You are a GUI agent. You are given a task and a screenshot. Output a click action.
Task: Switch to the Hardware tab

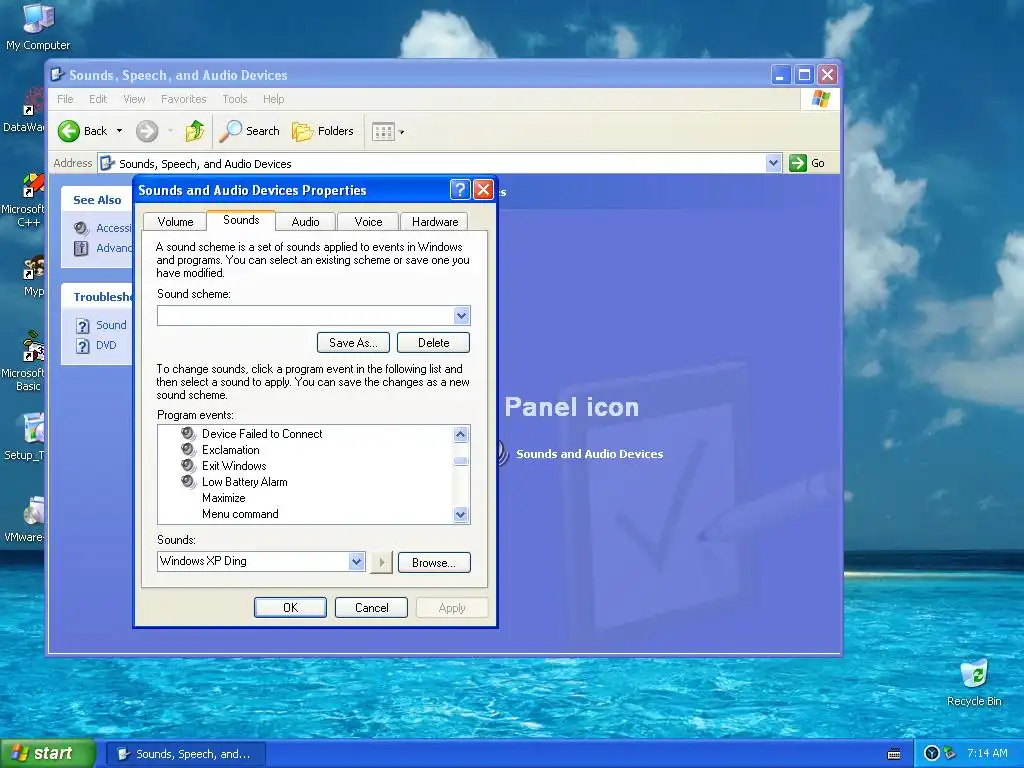click(435, 221)
